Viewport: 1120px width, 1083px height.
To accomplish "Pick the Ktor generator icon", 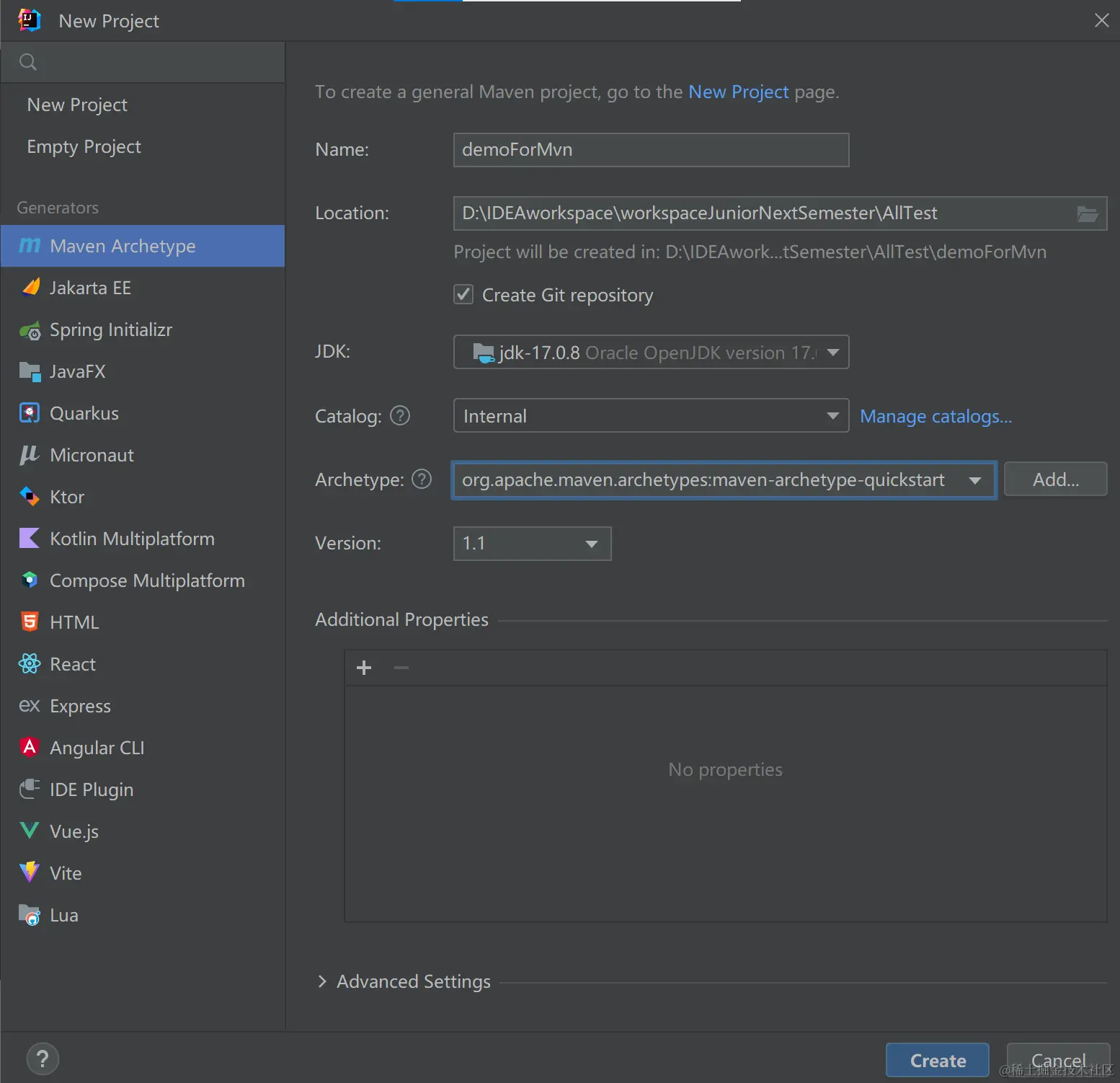I will click(x=30, y=497).
